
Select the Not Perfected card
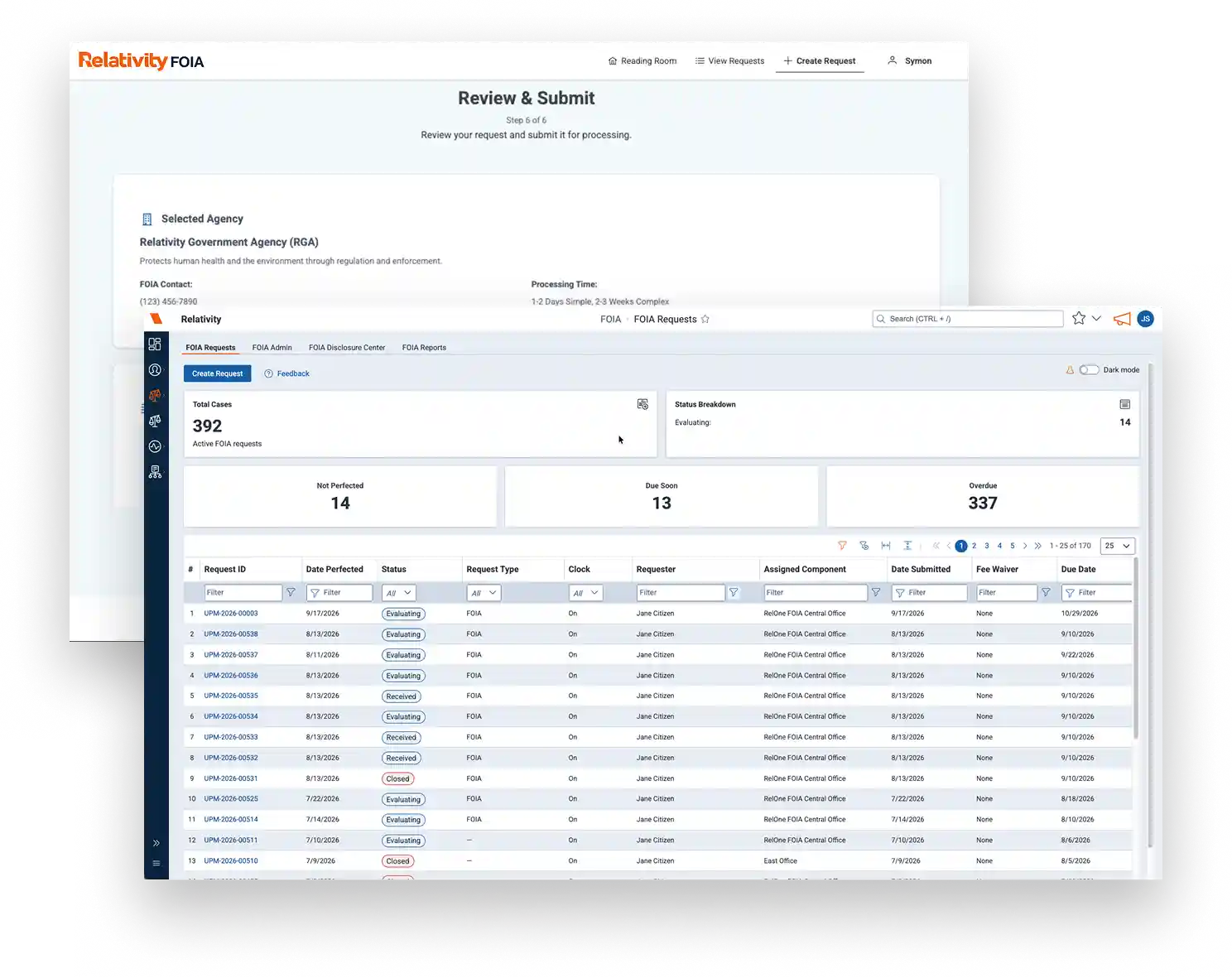(340, 496)
